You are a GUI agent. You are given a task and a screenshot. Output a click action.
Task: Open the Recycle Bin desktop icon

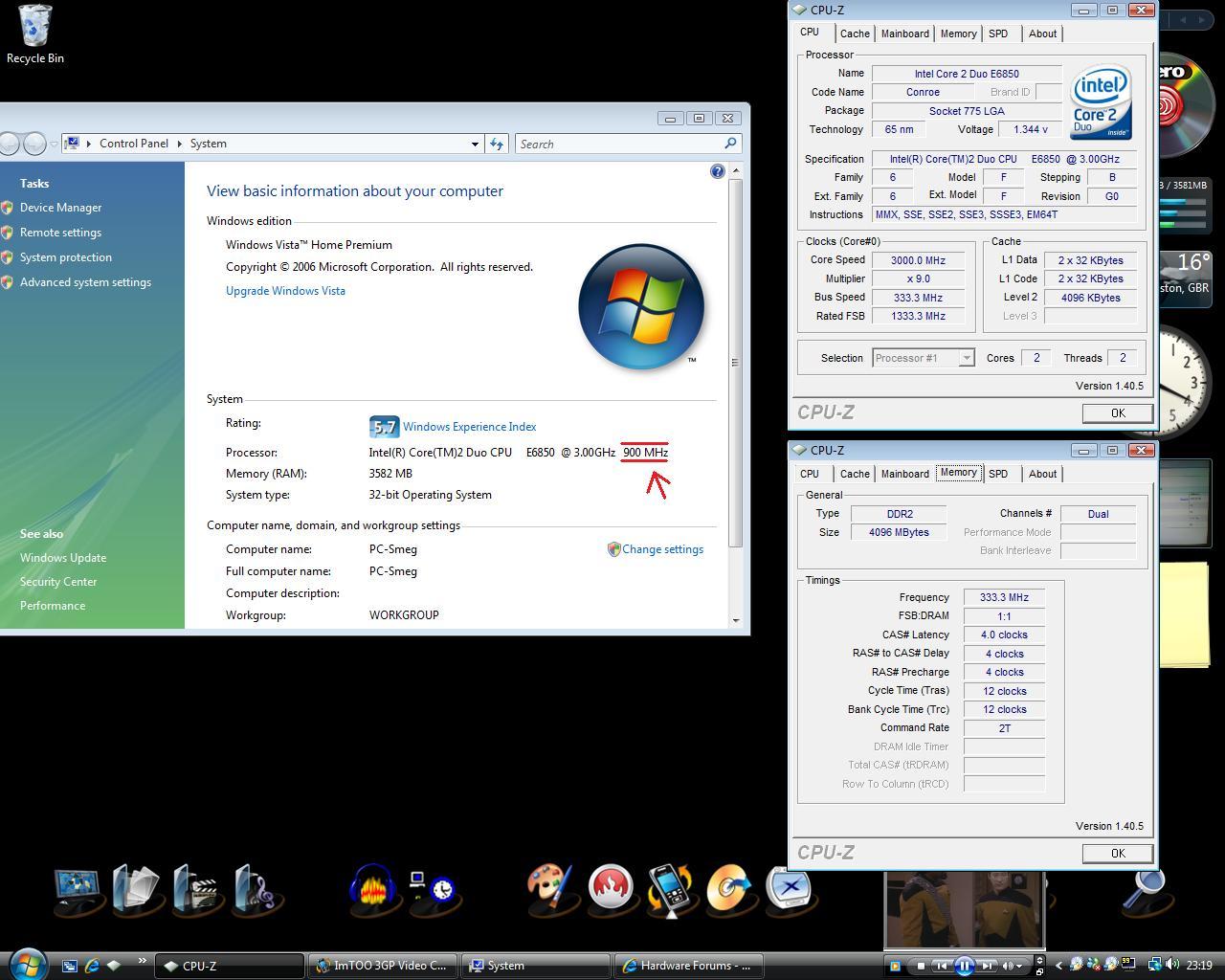pos(35,34)
